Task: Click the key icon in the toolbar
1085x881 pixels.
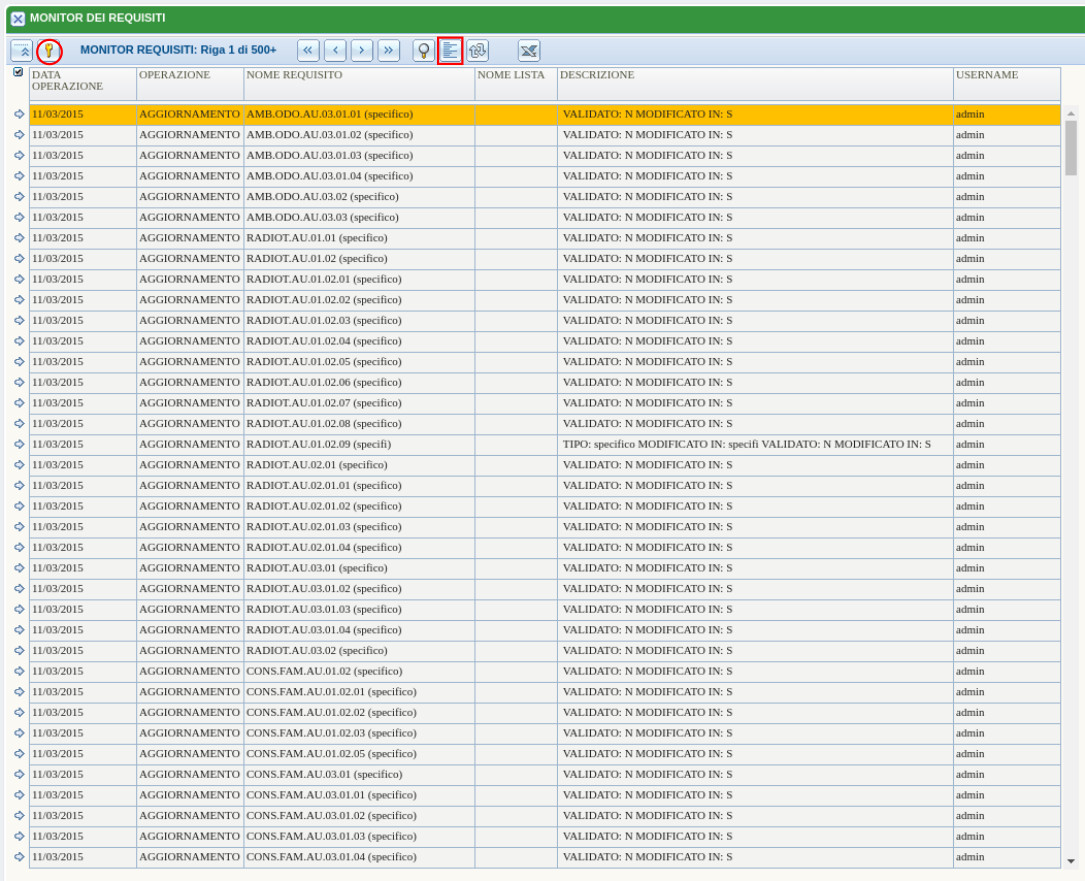Action: (x=48, y=50)
